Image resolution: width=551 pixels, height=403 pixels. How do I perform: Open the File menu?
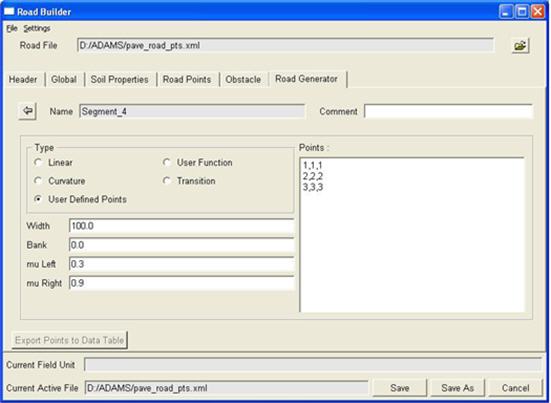[x=12, y=28]
